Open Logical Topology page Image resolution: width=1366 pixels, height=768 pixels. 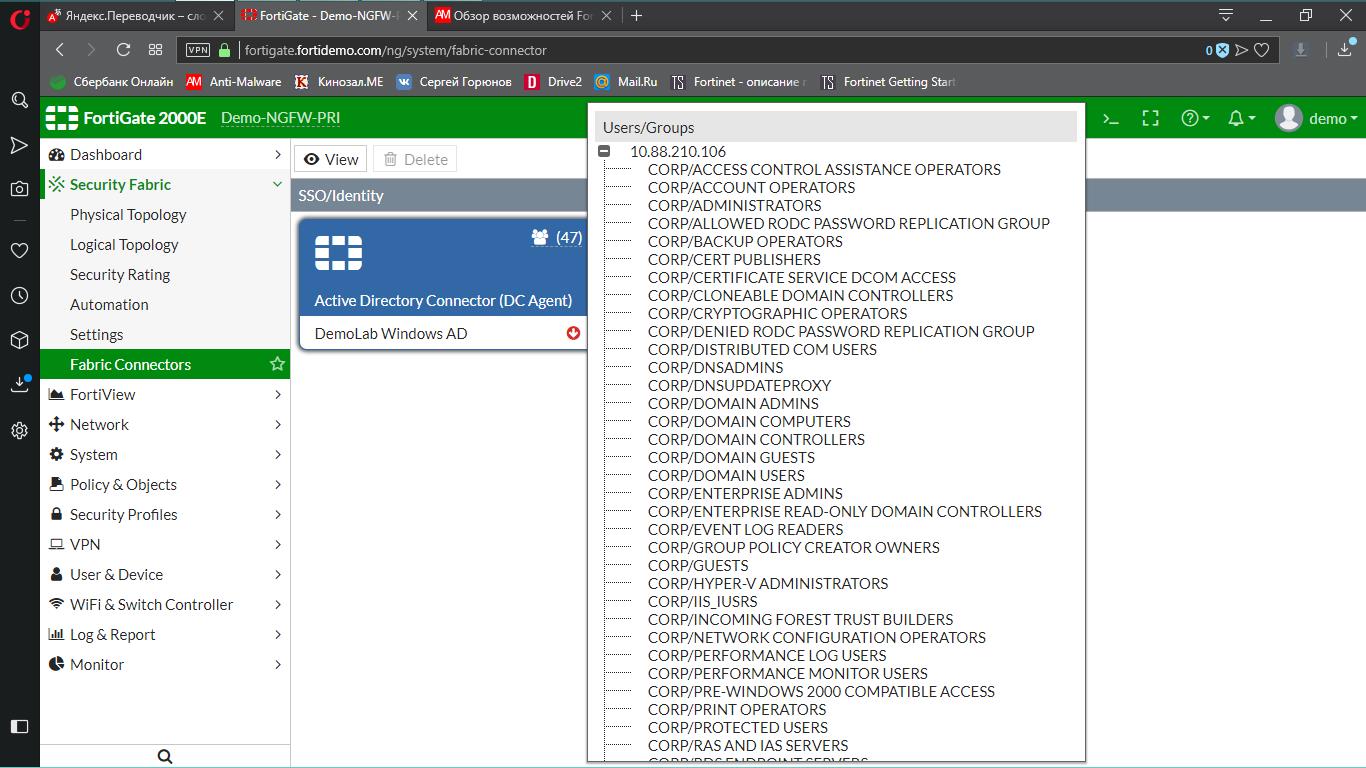click(x=124, y=244)
